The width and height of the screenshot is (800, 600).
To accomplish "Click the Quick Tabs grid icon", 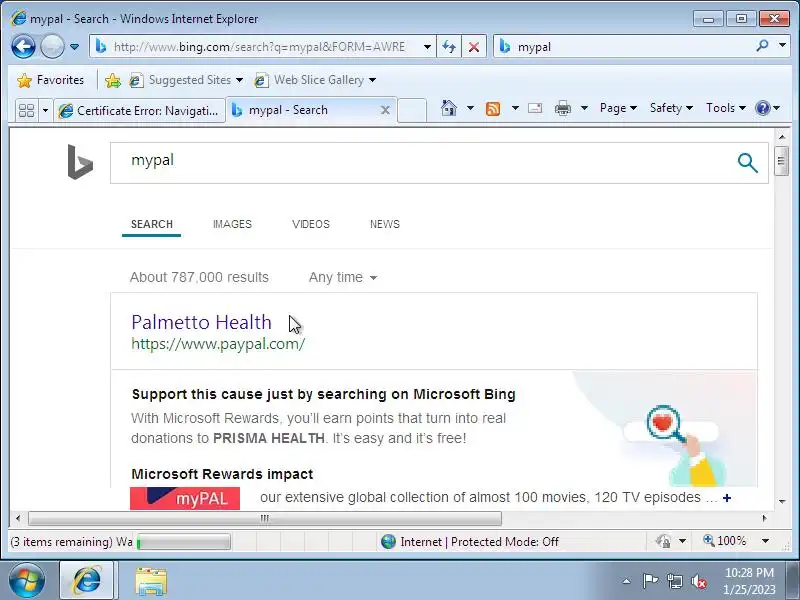I will coord(26,110).
